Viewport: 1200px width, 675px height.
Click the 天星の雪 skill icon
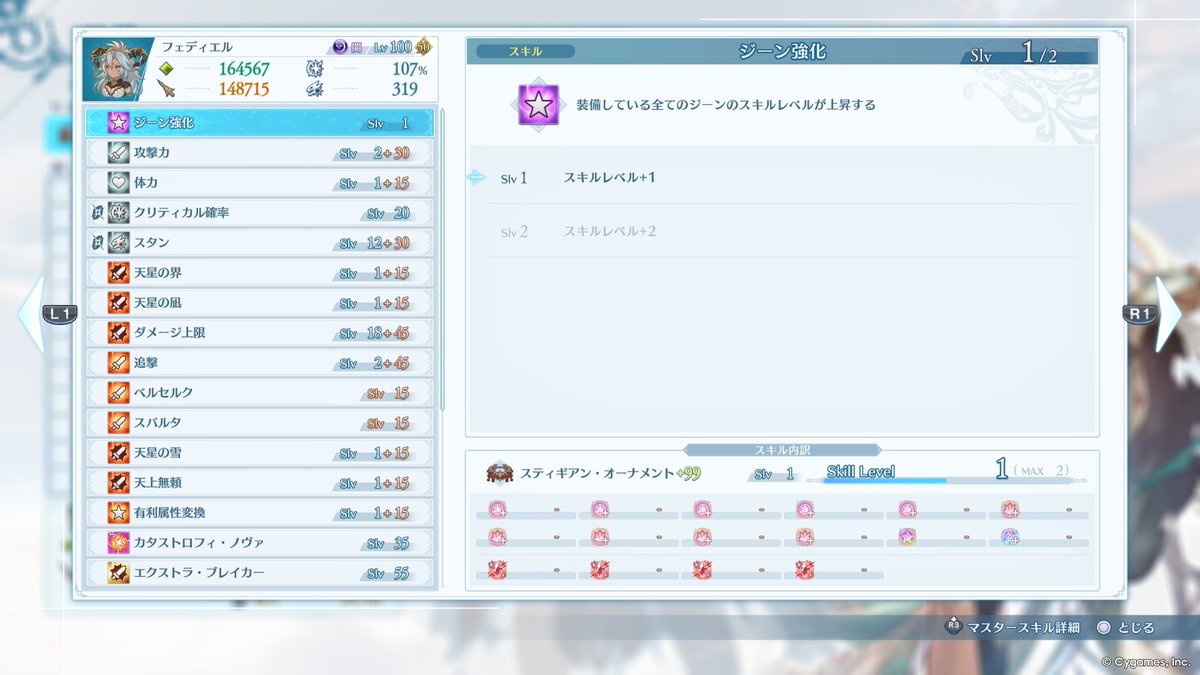pyautogui.click(x=119, y=453)
